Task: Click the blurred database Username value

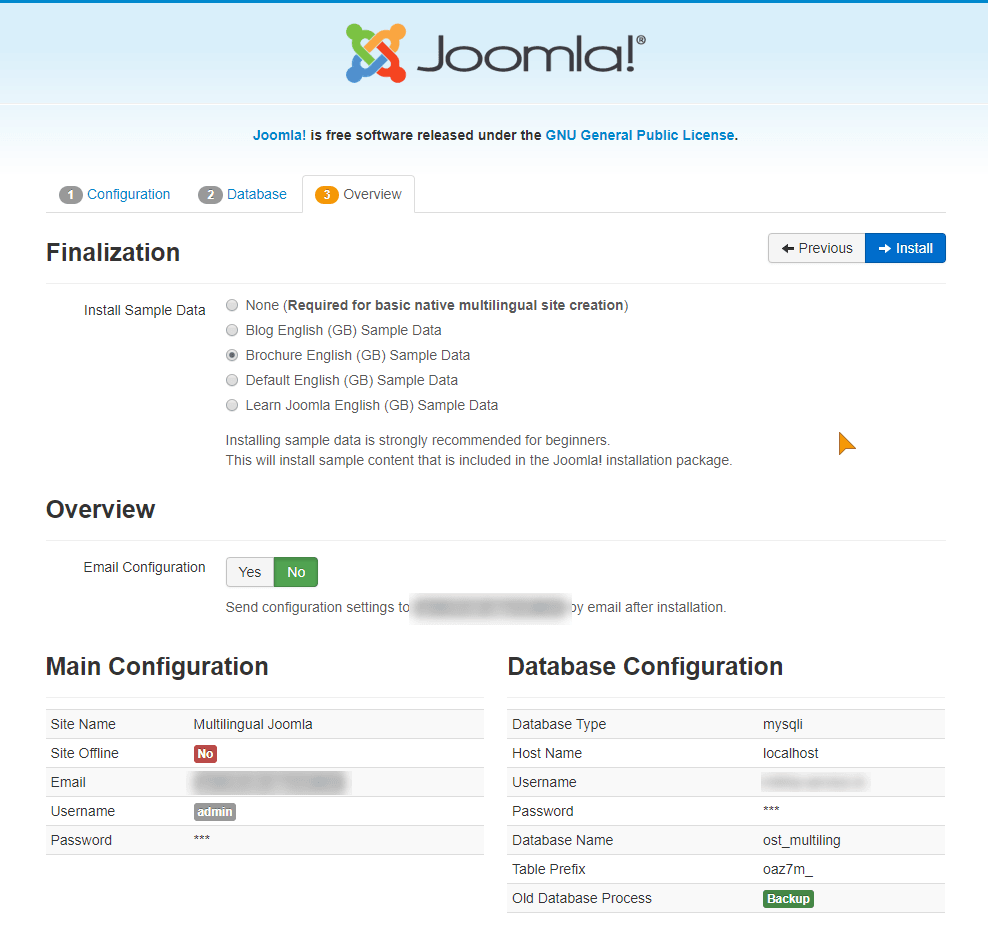Action: click(815, 782)
